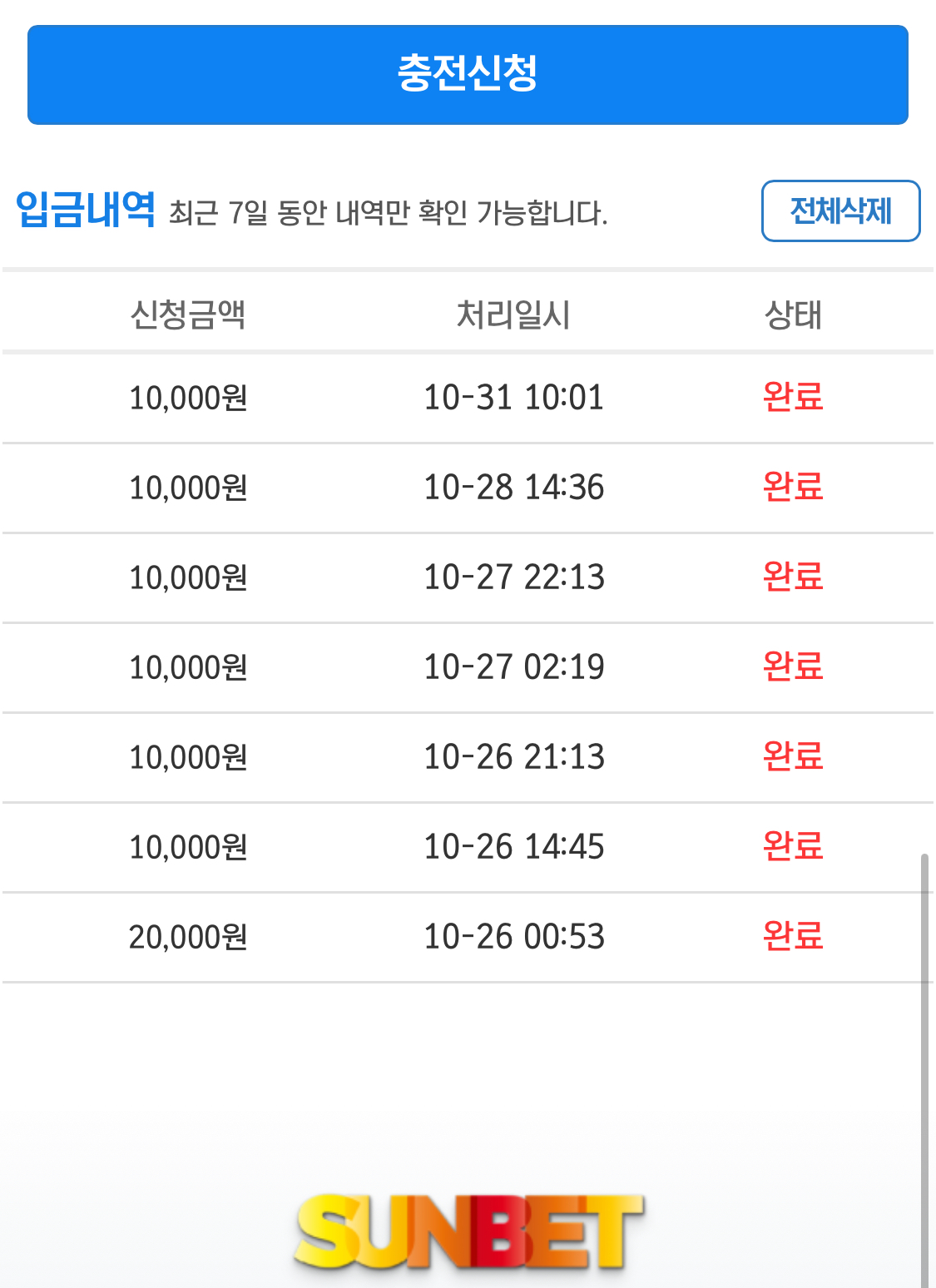Select the 10-27 02:19 deposit row
Screen dimensions: 936x1288
[x=513, y=667]
